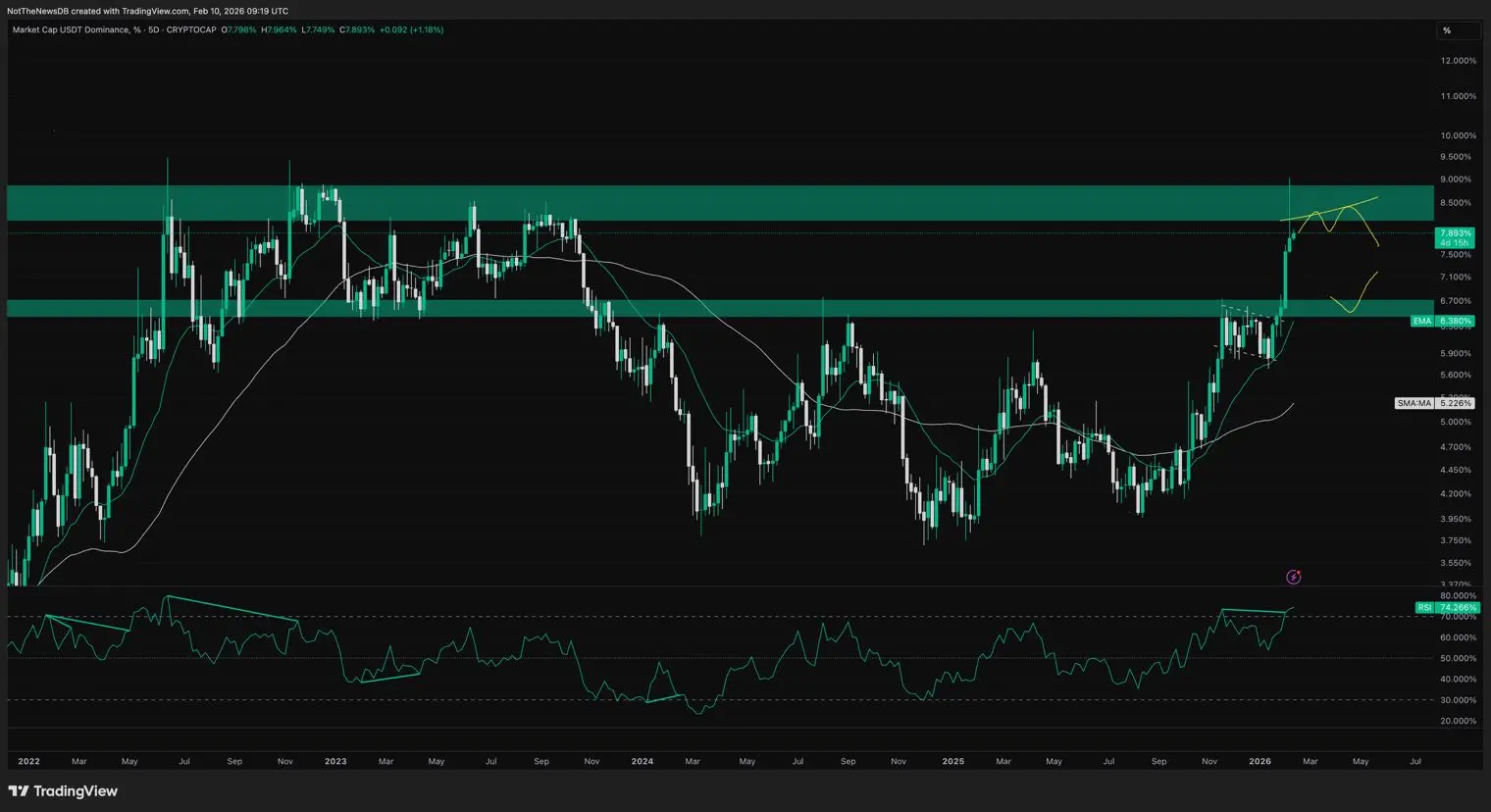The width and height of the screenshot is (1491, 812).
Task: Click the Market Cap USDT Dominance title
Action: 71,30
